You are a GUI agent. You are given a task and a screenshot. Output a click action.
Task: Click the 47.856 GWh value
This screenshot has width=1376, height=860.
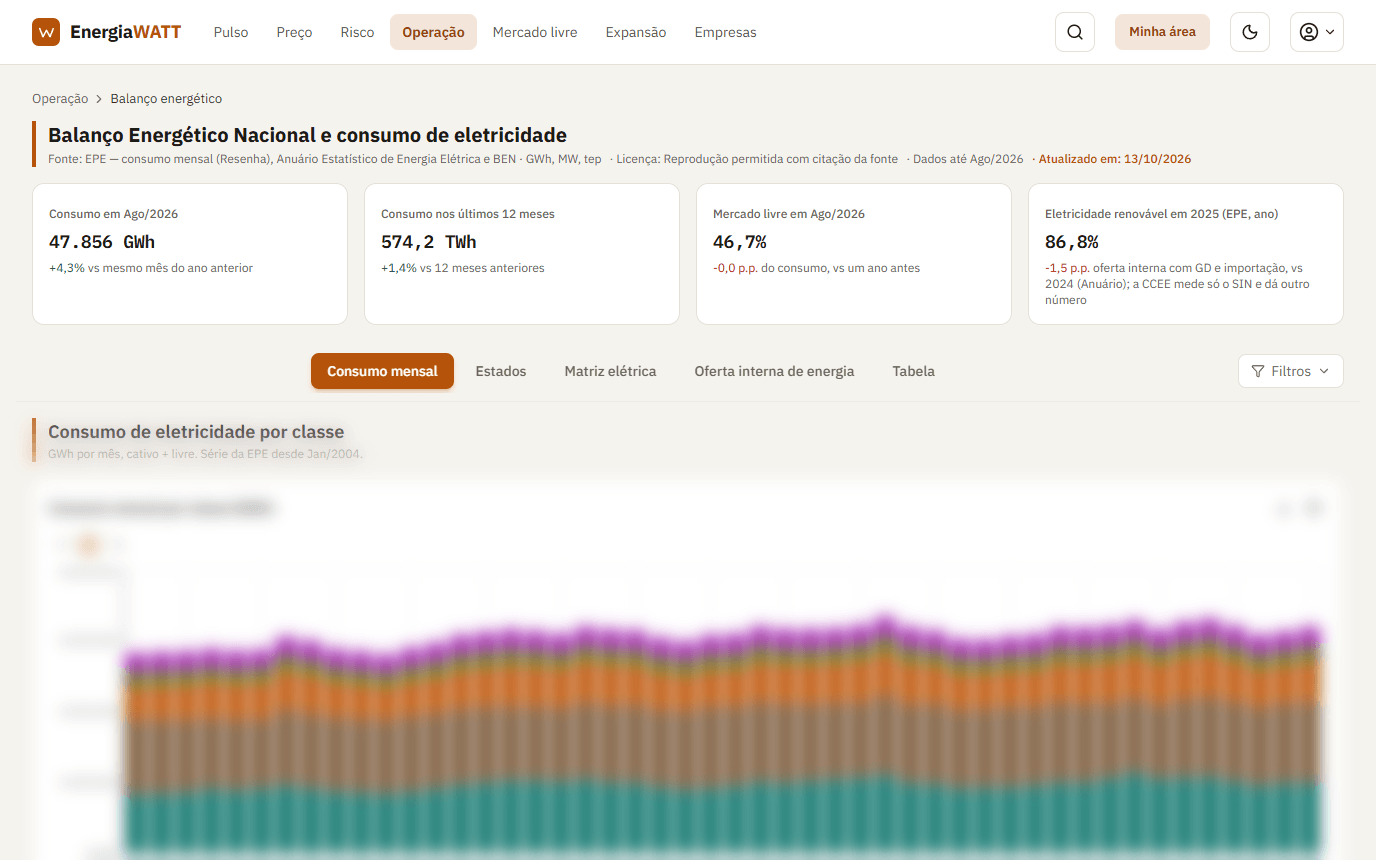tap(102, 242)
